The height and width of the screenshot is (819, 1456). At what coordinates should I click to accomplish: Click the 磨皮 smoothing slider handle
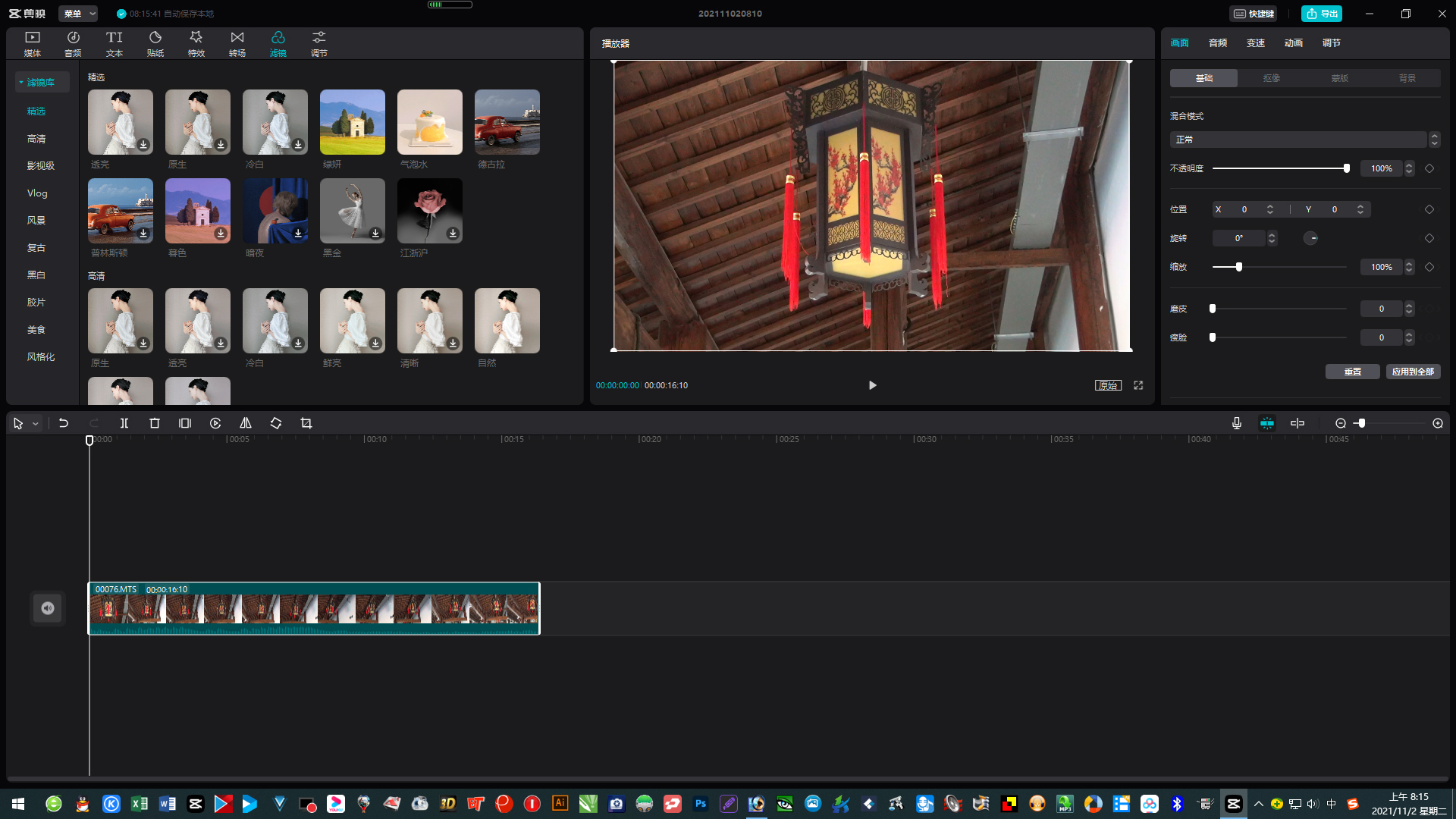click(1213, 309)
